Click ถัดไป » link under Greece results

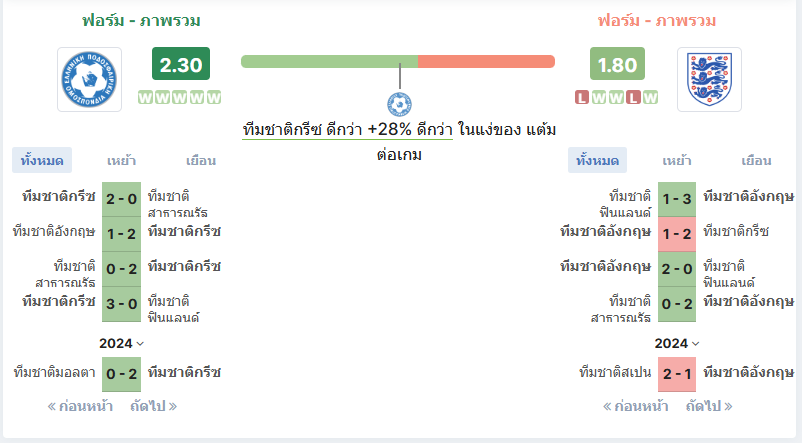click(x=153, y=406)
